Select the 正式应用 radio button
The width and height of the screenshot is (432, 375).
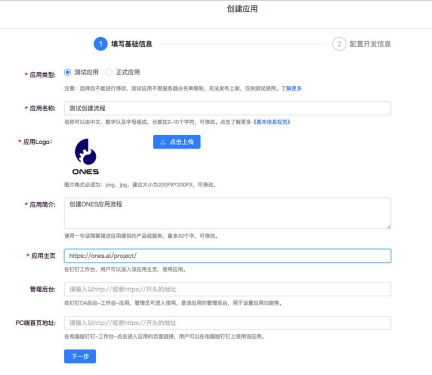(x=109, y=72)
